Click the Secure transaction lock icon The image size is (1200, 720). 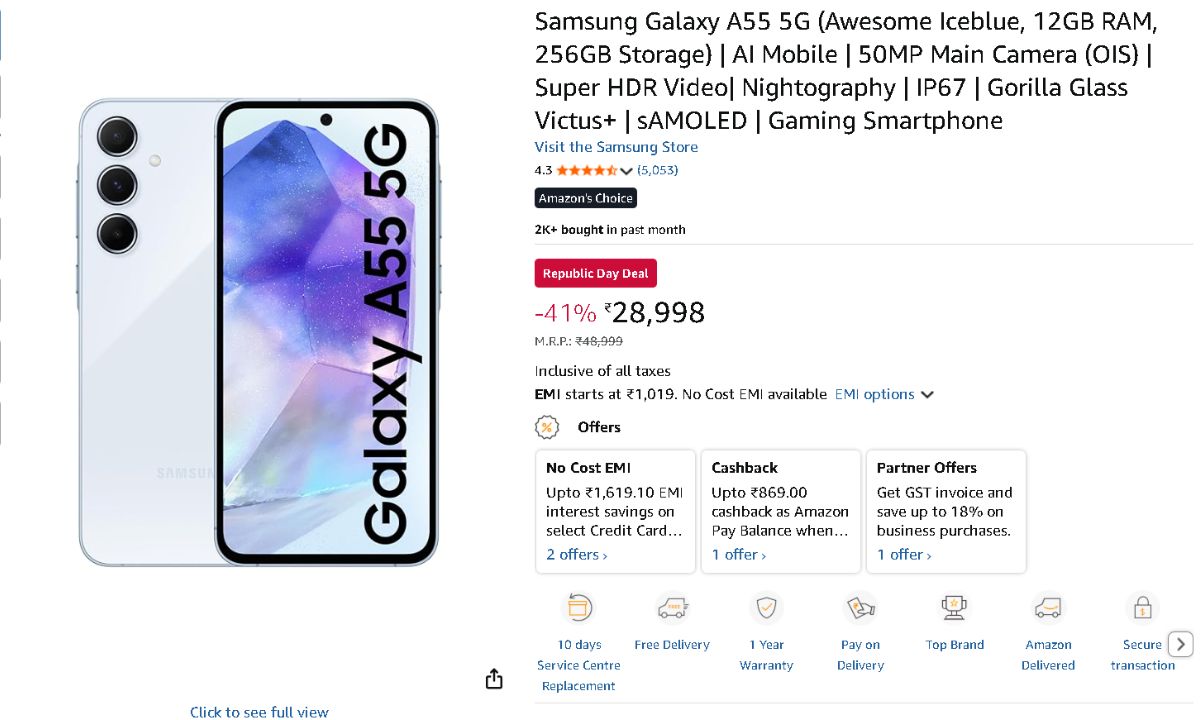click(x=1142, y=607)
